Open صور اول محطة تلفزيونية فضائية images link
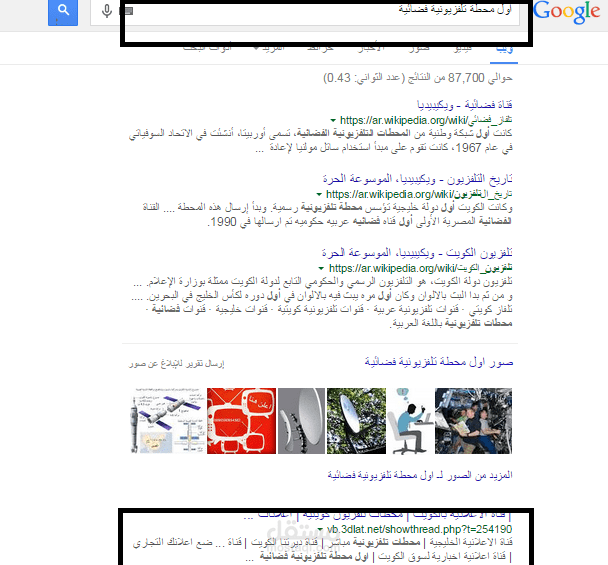 (x=439, y=362)
